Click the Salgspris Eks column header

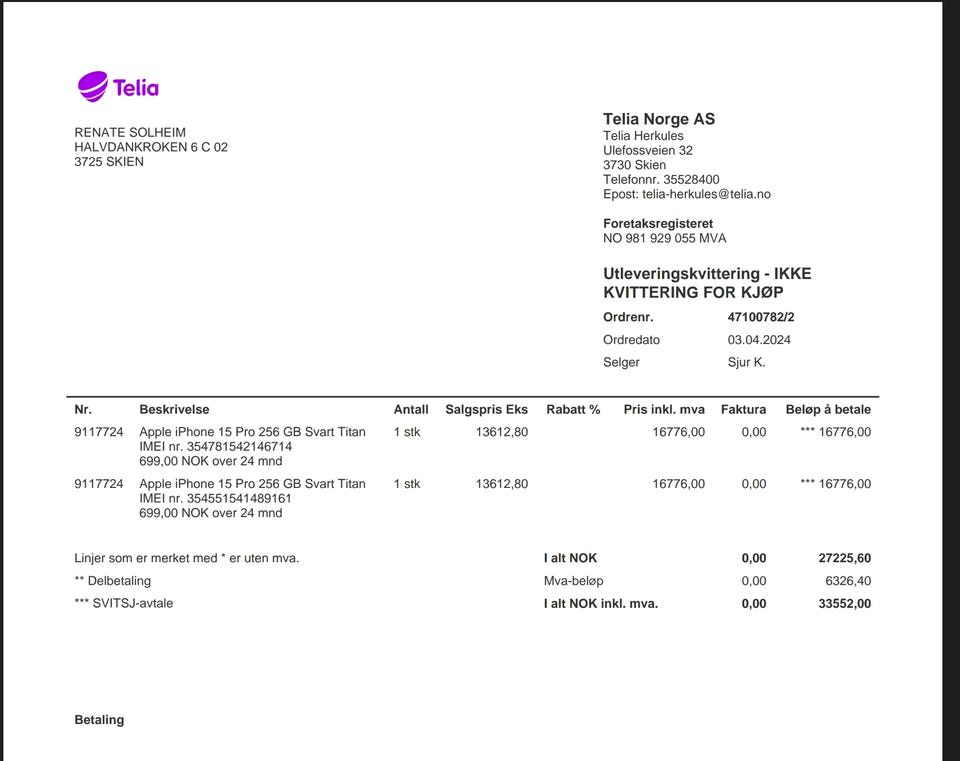coord(486,410)
